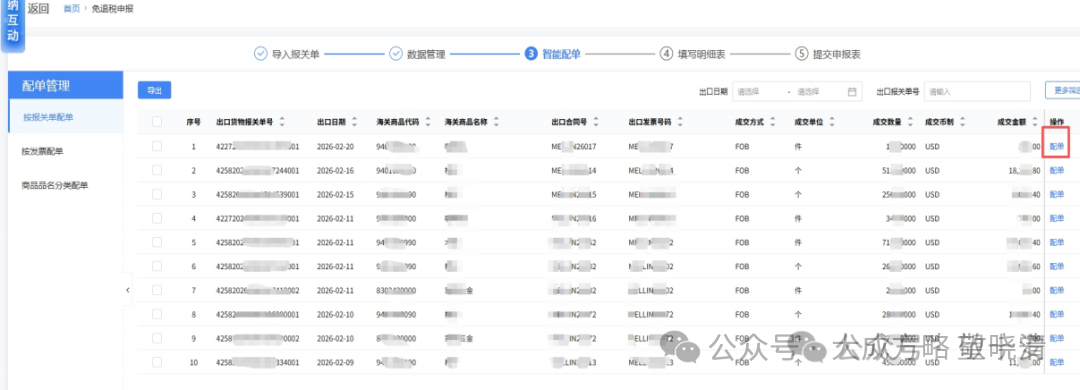
Task: Go to the 数据管理 step
Action: [x=426, y=54]
